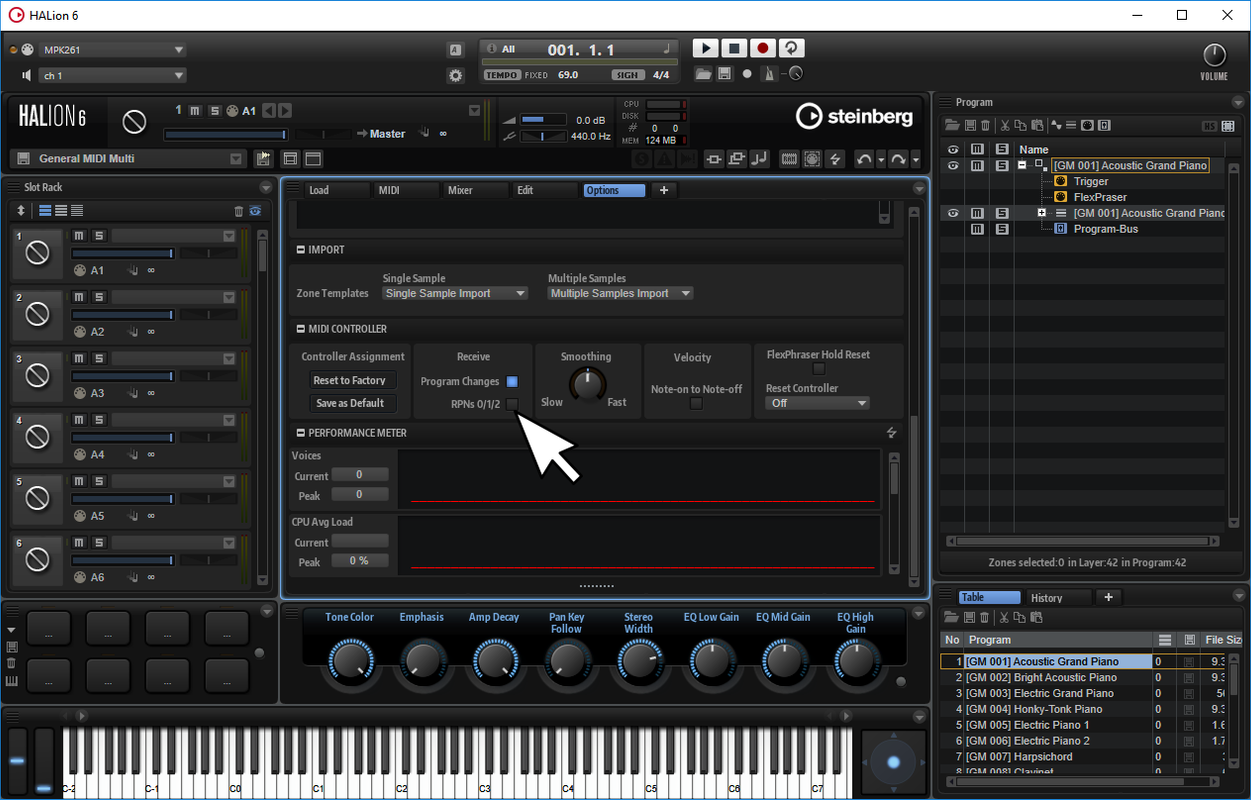Toggle the Loop transport button
This screenshot has width=1251, height=800.
click(x=790, y=48)
